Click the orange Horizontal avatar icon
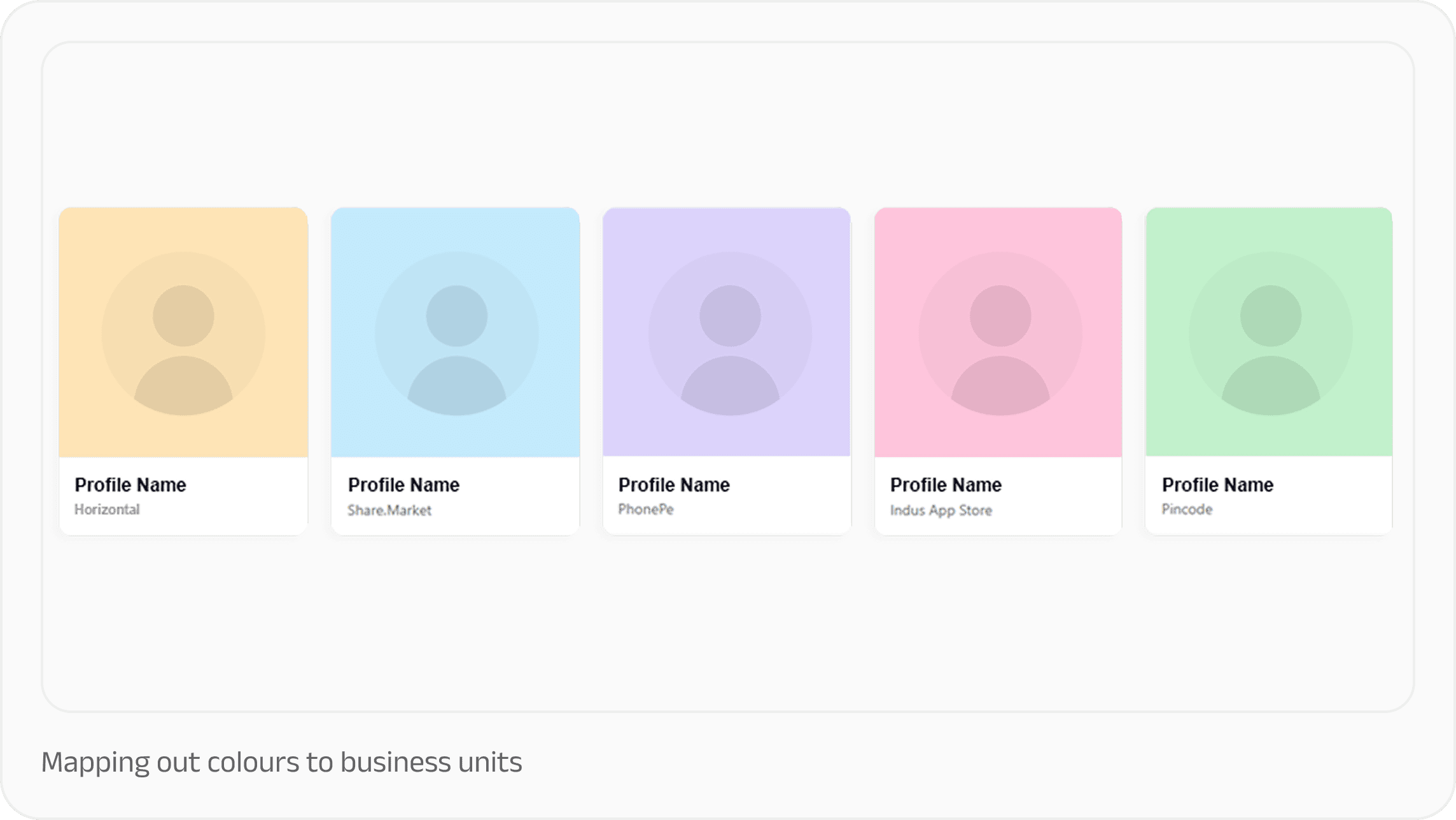This screenshot has width=1456, height=820. (x=183, y=334)
